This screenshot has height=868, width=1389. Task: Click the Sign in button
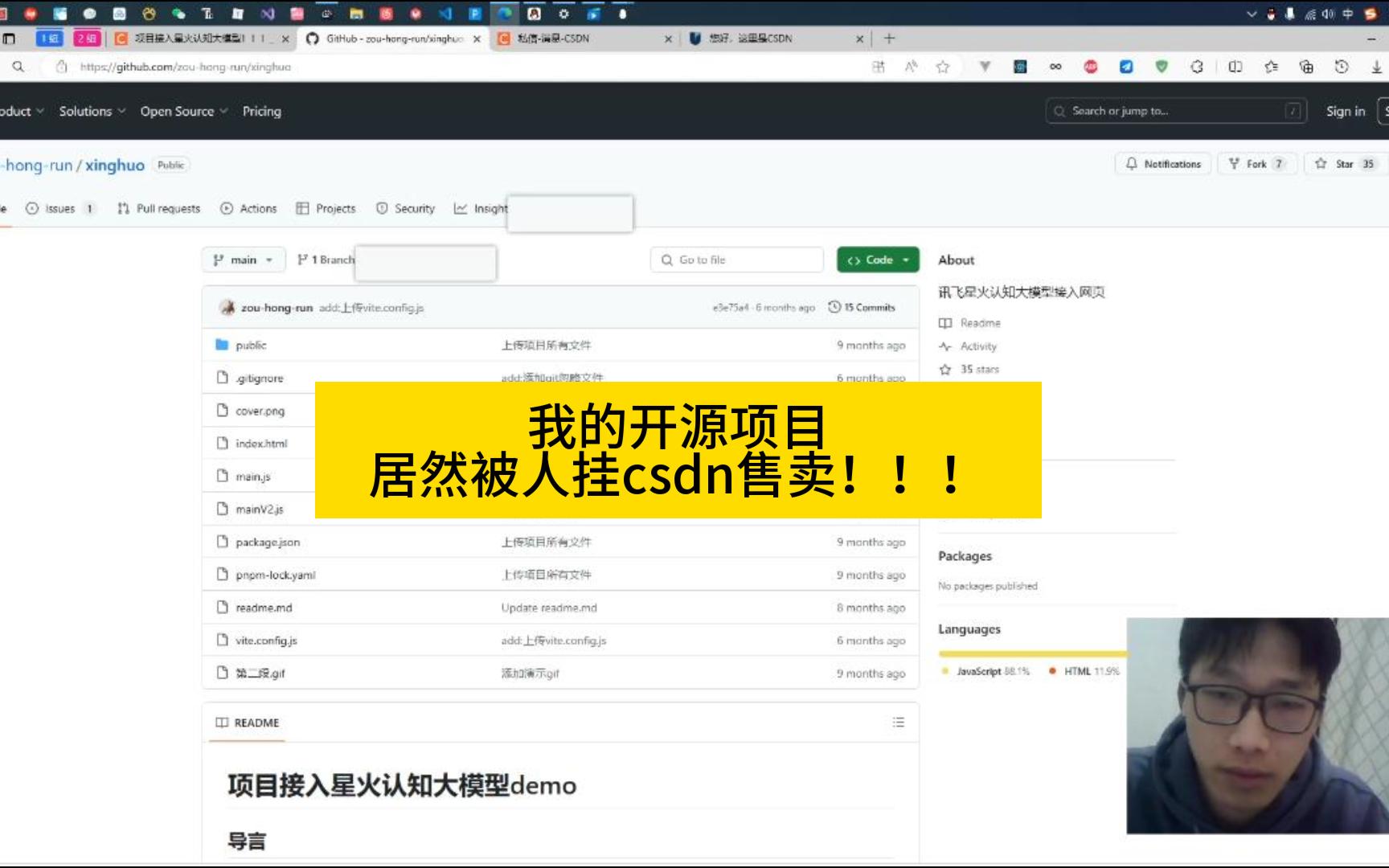click(x=1346, y=111)
